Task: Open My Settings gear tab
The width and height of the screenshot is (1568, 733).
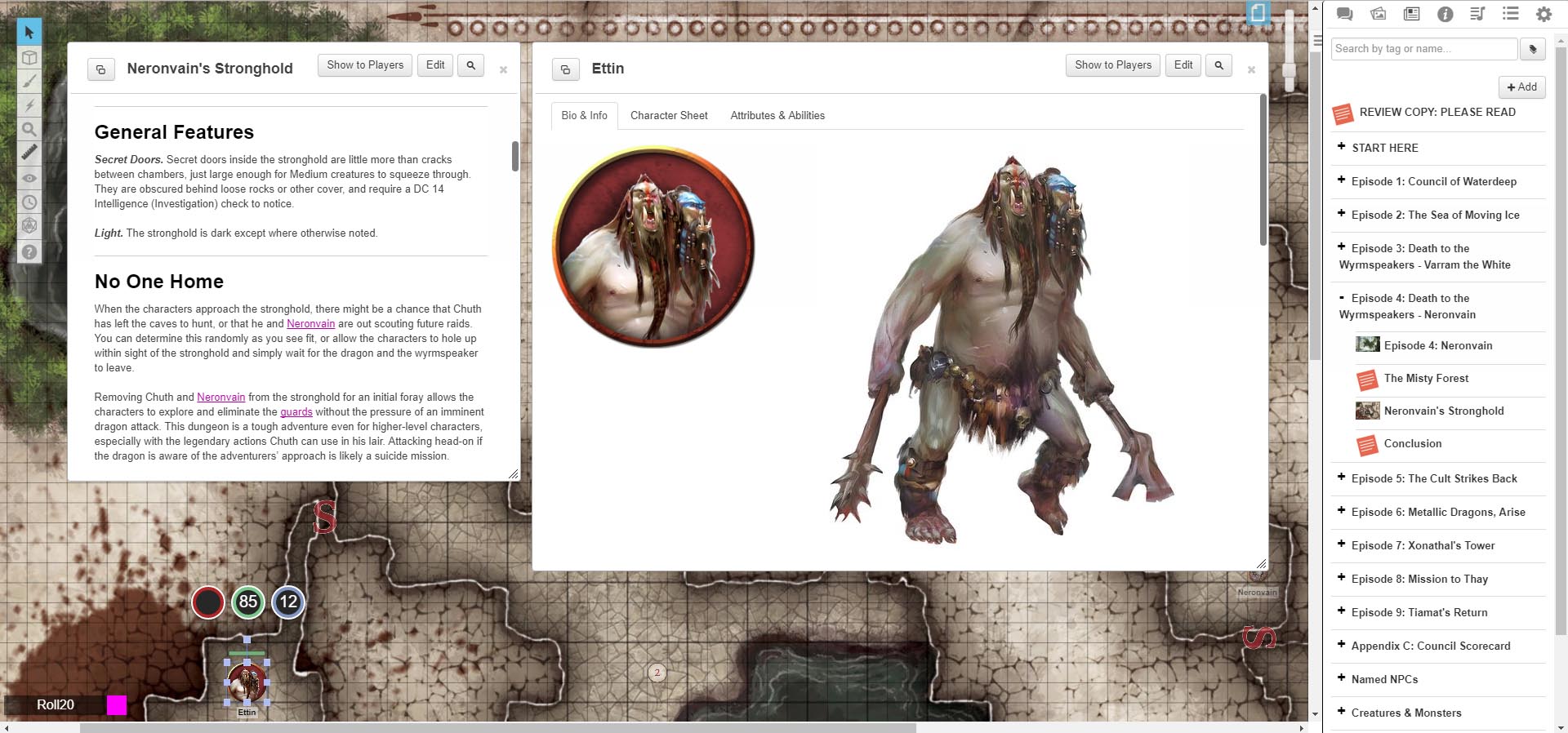Action: coord(1543,14)
